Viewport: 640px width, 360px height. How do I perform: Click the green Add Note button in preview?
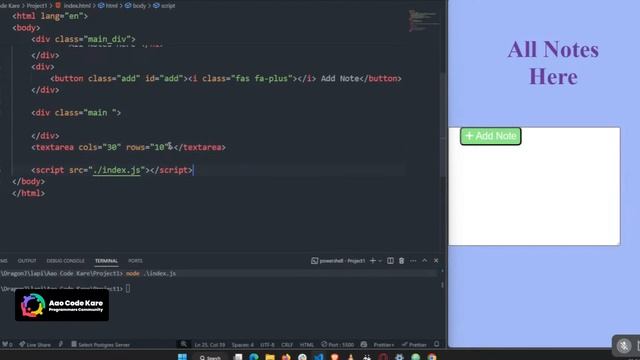491,136
